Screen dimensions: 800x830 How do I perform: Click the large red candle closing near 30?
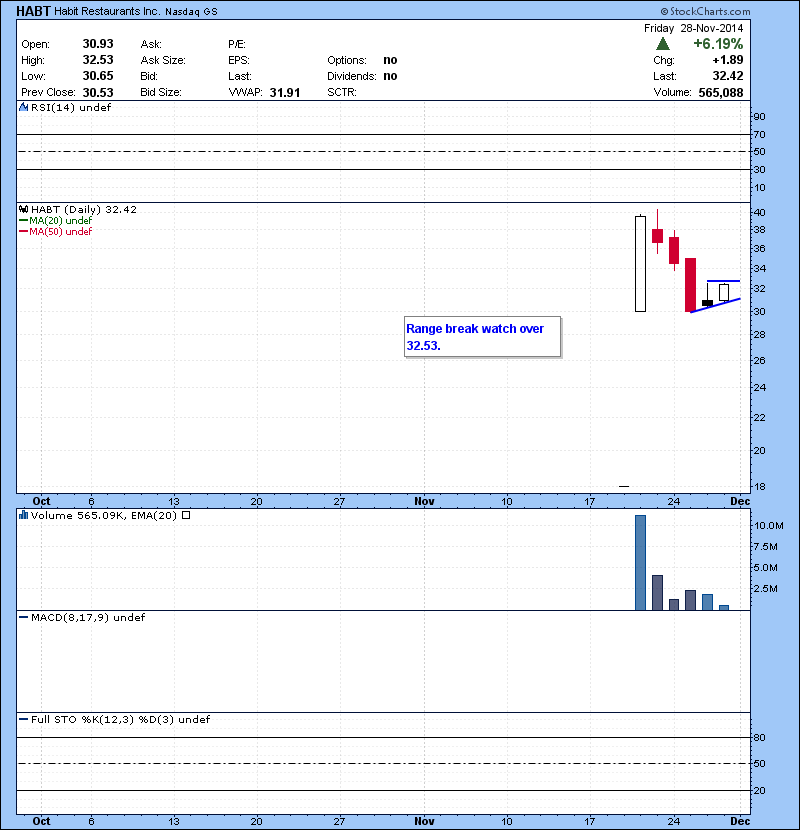point(690,285)
